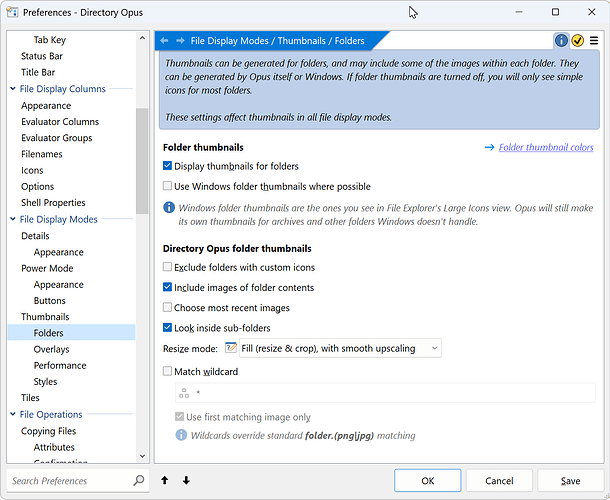Open Appearance under Details
The image size is (610, 500).
click(x=58, y=252)
